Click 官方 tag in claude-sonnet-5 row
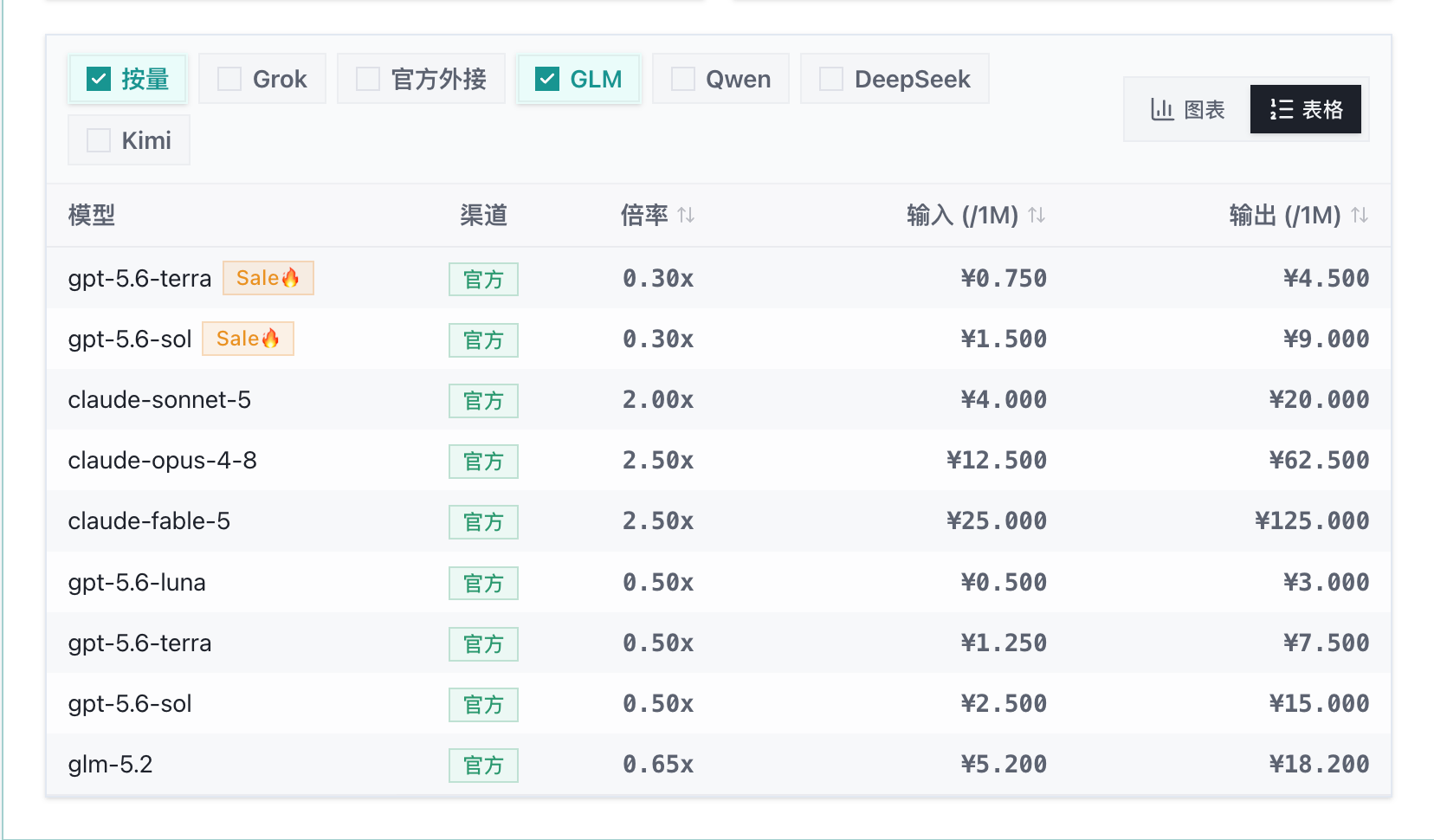1434x840 pixels. click(483, 401)
